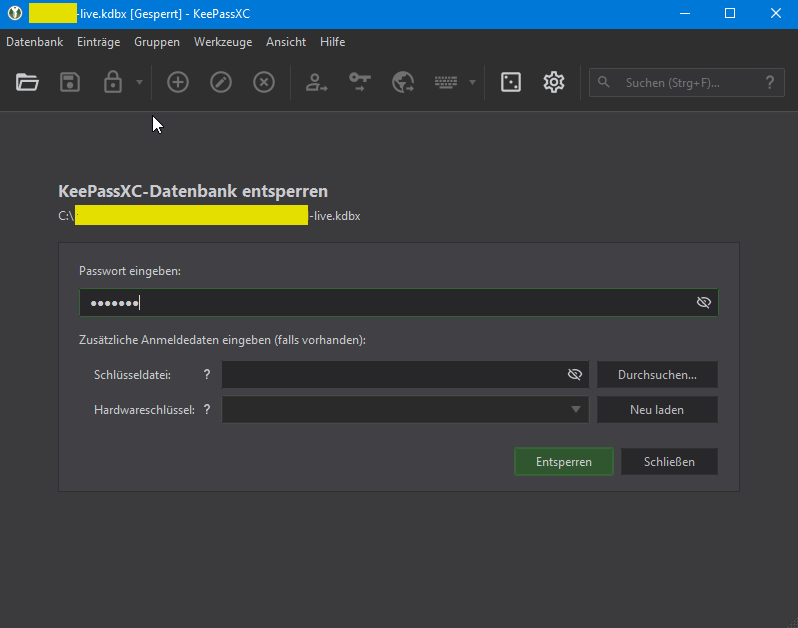Click the add new entry plus icon
Image resolution: width=798 pixels, height=628 pixels.
click(178, 82)
